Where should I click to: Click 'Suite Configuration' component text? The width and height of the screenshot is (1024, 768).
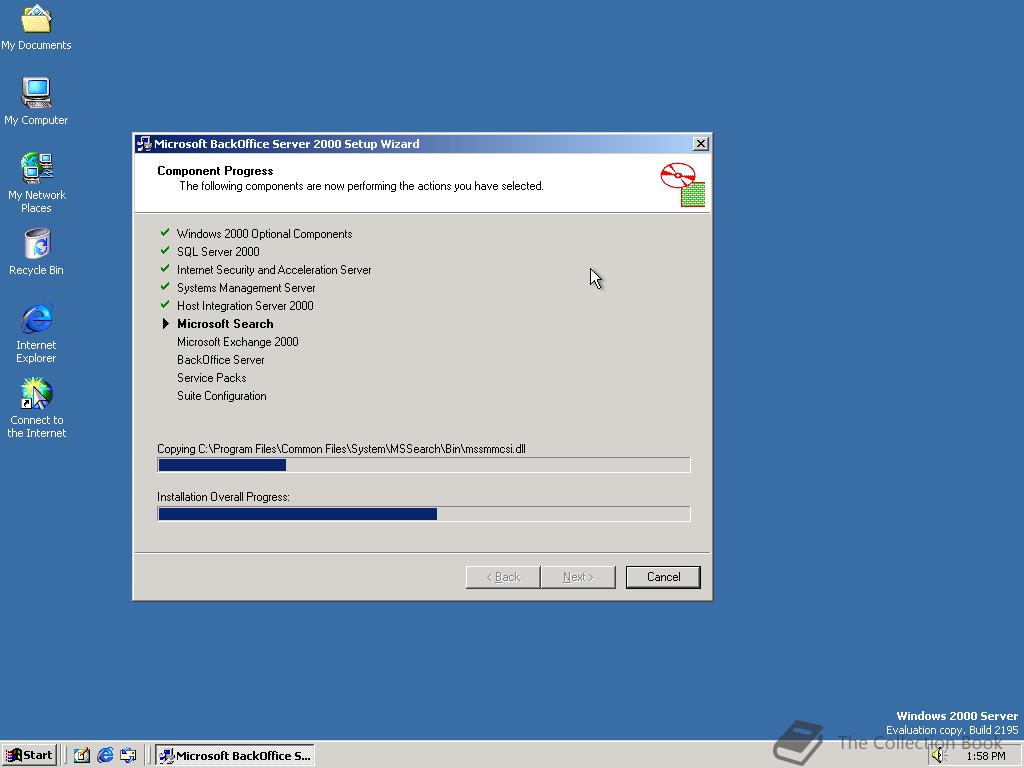221,396
